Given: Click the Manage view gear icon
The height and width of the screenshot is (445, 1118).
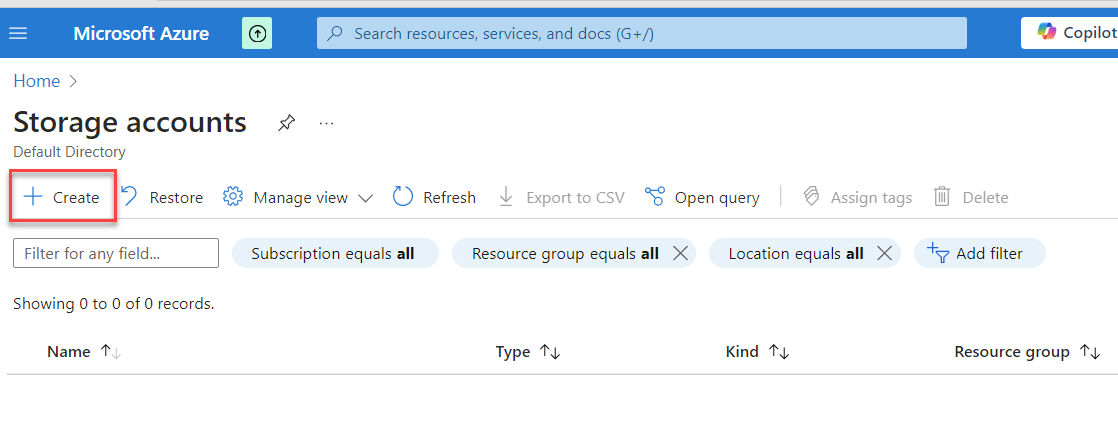Looking at the screenshot, I should click(233, 197).
